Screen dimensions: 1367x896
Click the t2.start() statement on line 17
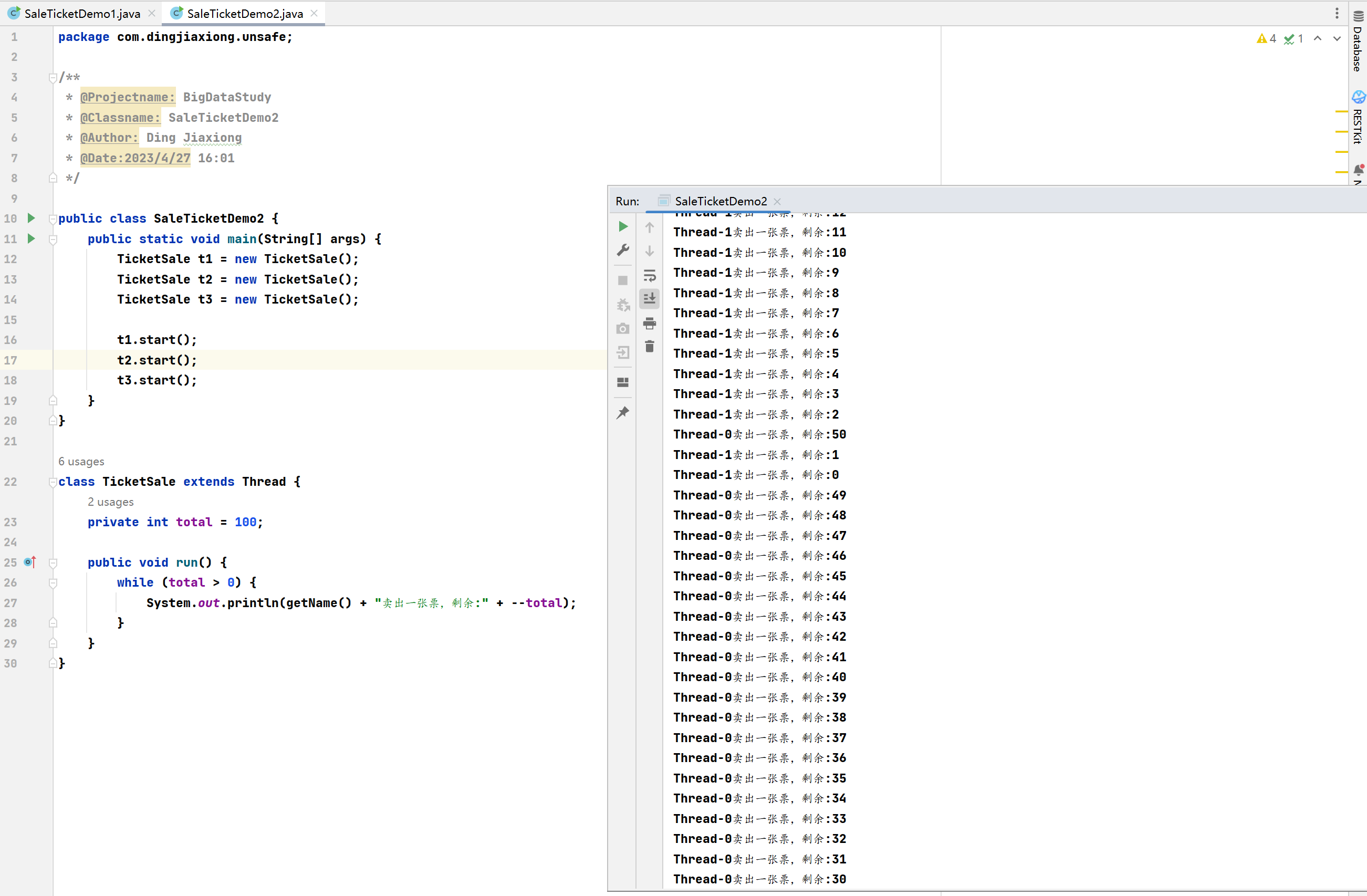coord(157,360)
